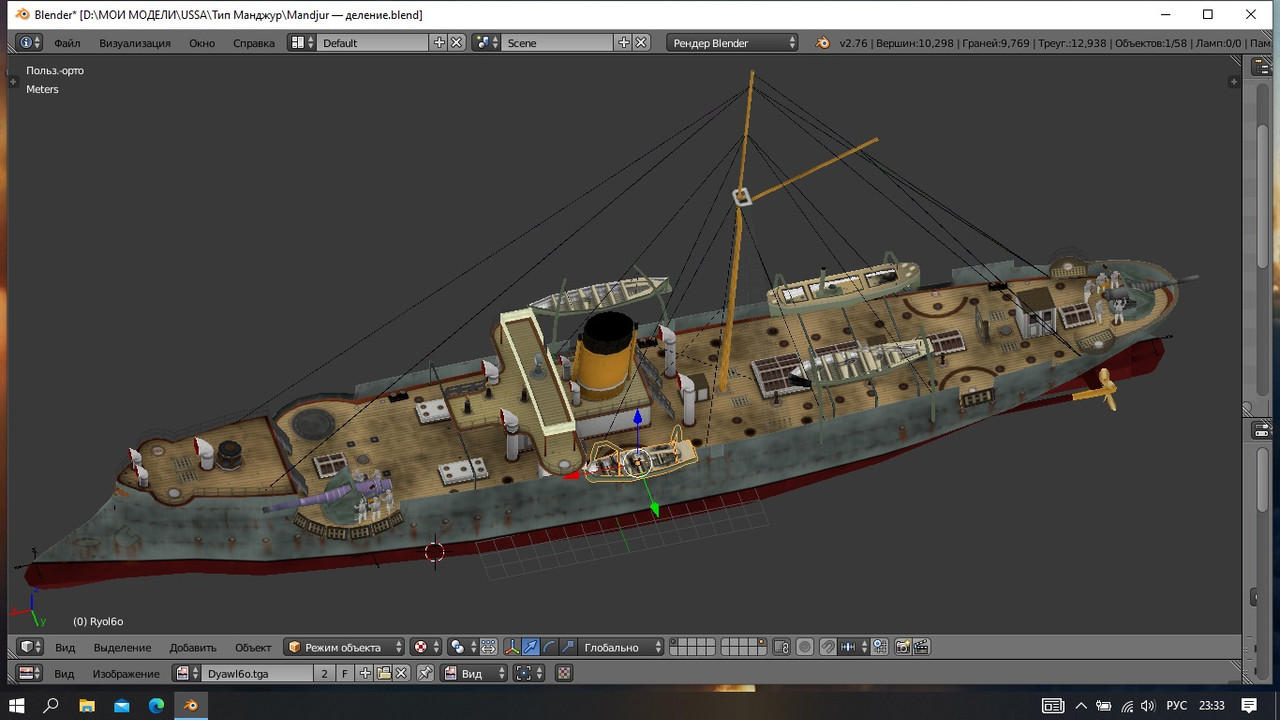This screenshot has height=720, width=1280.
Task: Expand the Глобально orientation dropdown
Action: pos(622,647)
